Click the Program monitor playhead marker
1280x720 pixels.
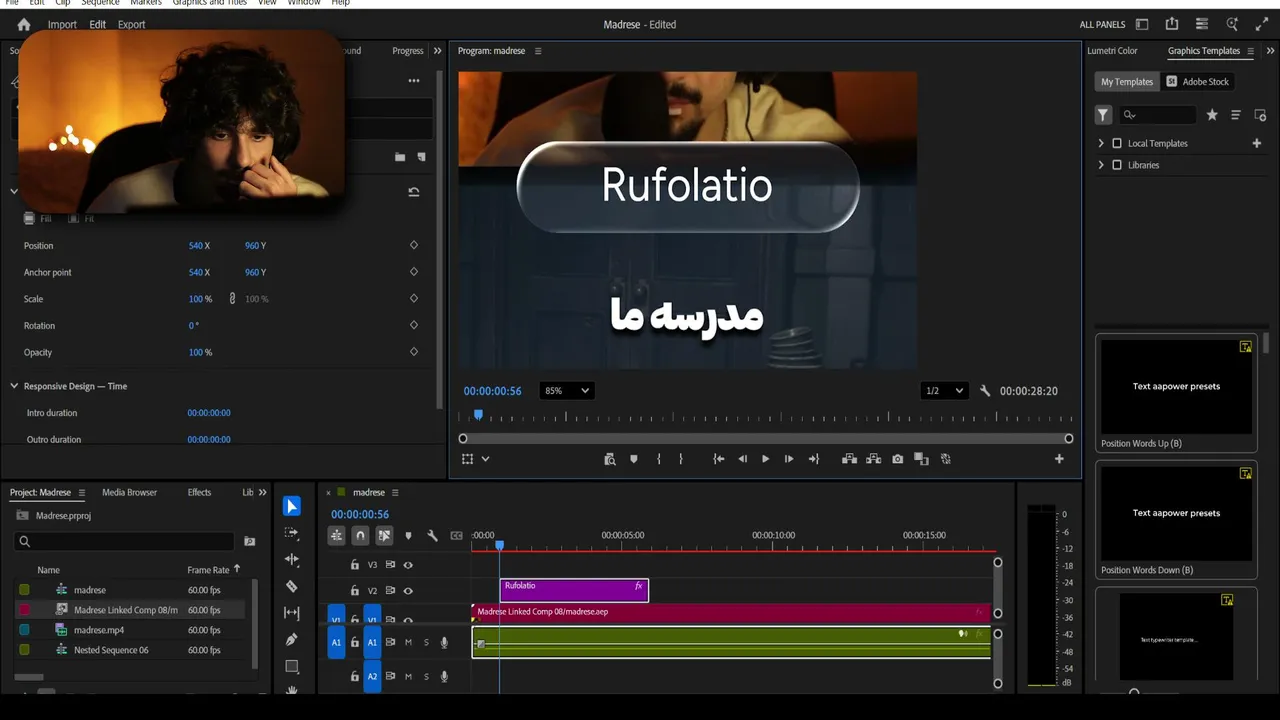478,415
